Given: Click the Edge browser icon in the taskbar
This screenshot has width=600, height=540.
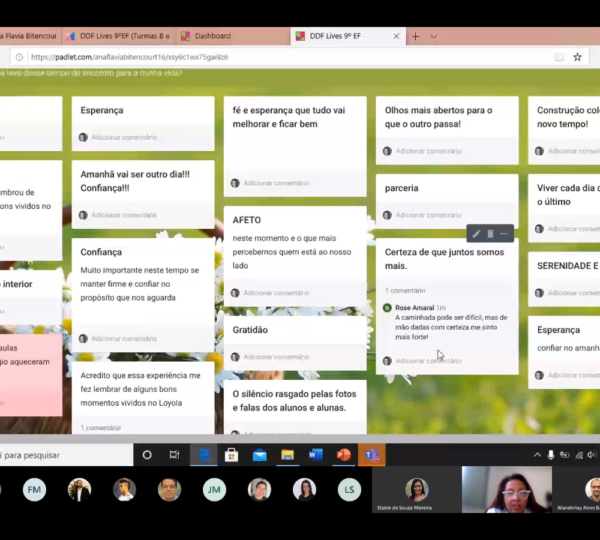Looking at the screenshot, I should tap(204, 455).
